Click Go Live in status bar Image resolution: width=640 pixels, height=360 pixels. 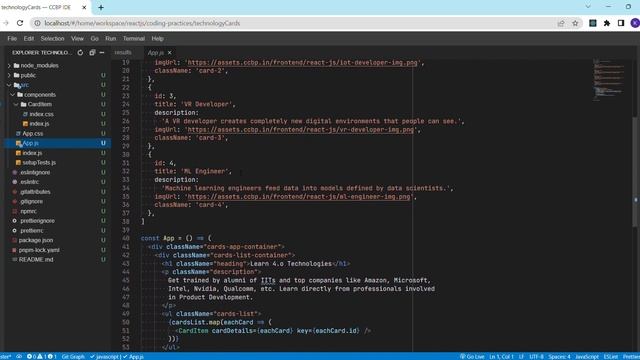pyautogui.click(x=472, y=356)
